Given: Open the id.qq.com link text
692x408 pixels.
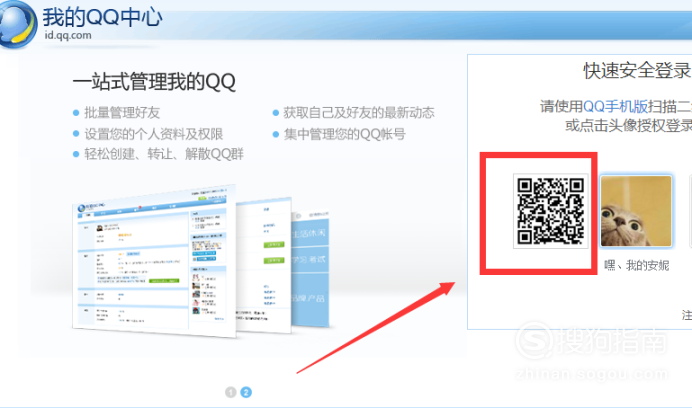Looking at the screenshot, I should 68,35.
